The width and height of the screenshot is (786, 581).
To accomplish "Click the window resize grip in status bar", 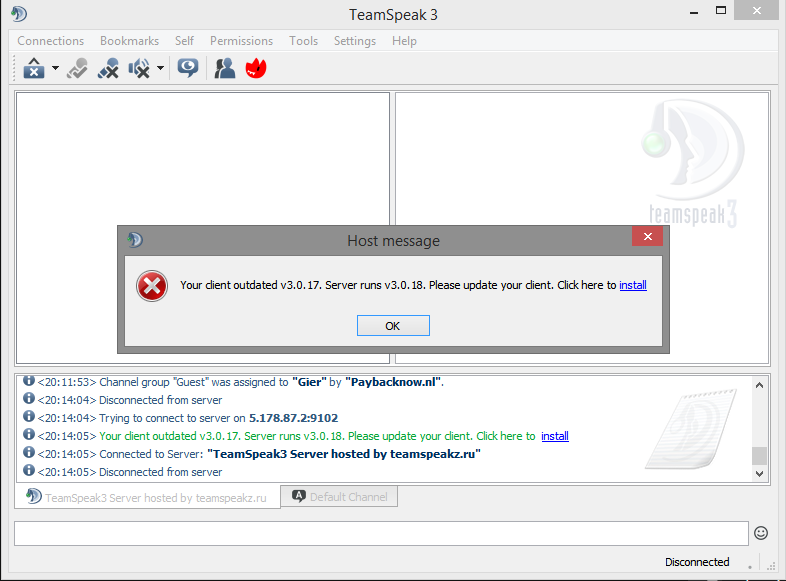I will pyautogui.click(x=771, y=565).
